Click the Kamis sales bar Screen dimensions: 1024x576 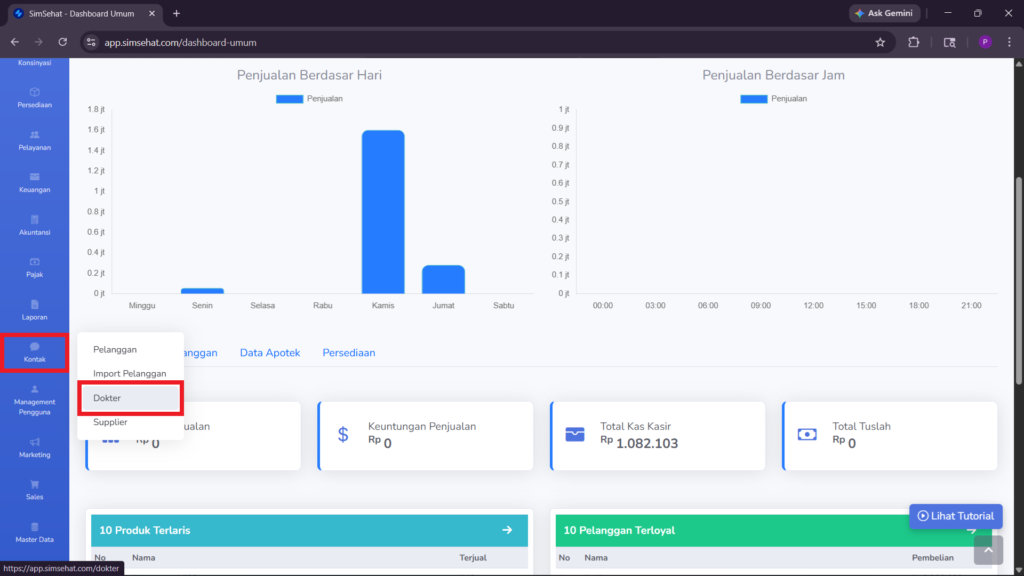point(383,212)
